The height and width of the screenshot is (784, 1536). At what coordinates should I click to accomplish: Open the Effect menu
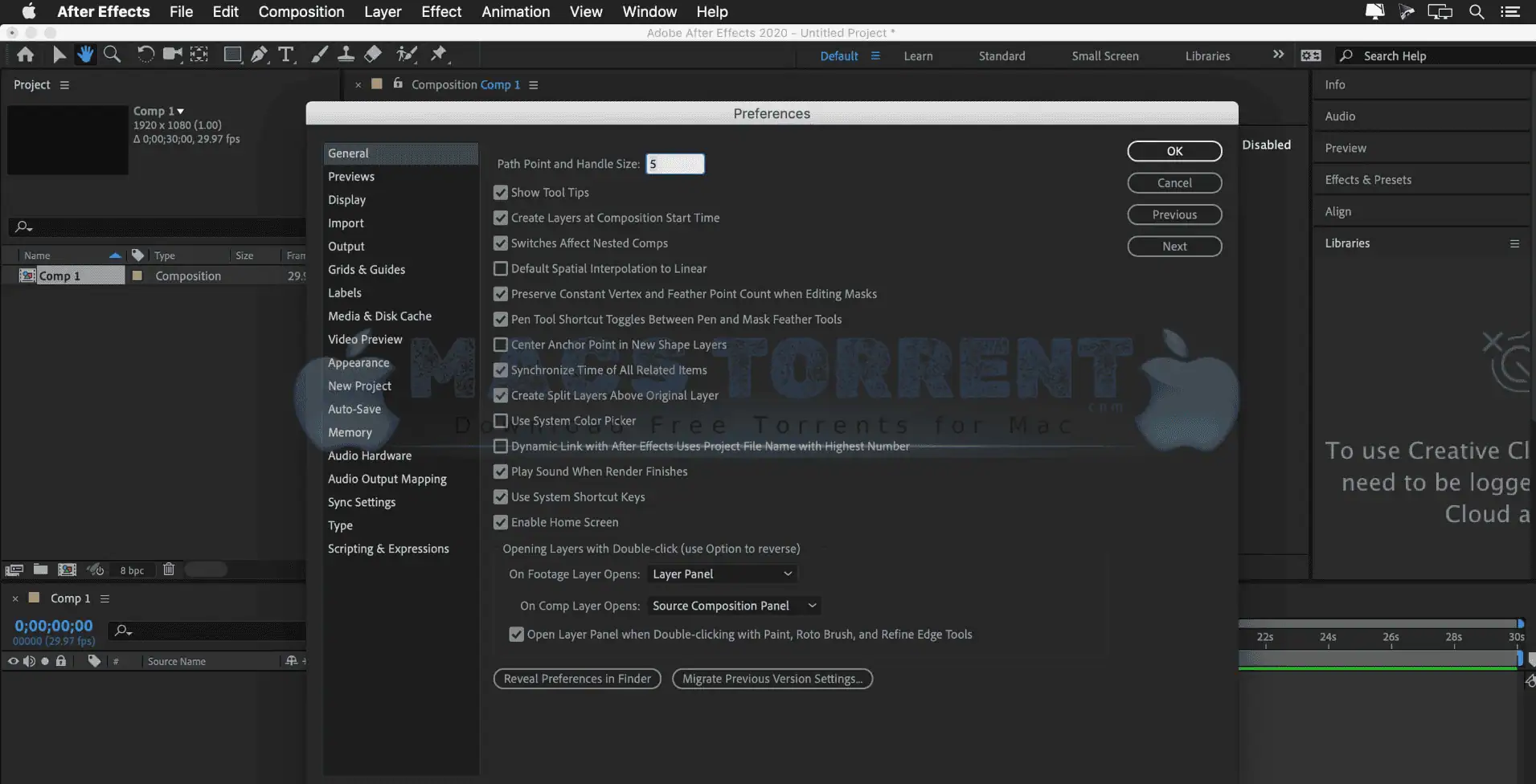[x=441, y=11]
